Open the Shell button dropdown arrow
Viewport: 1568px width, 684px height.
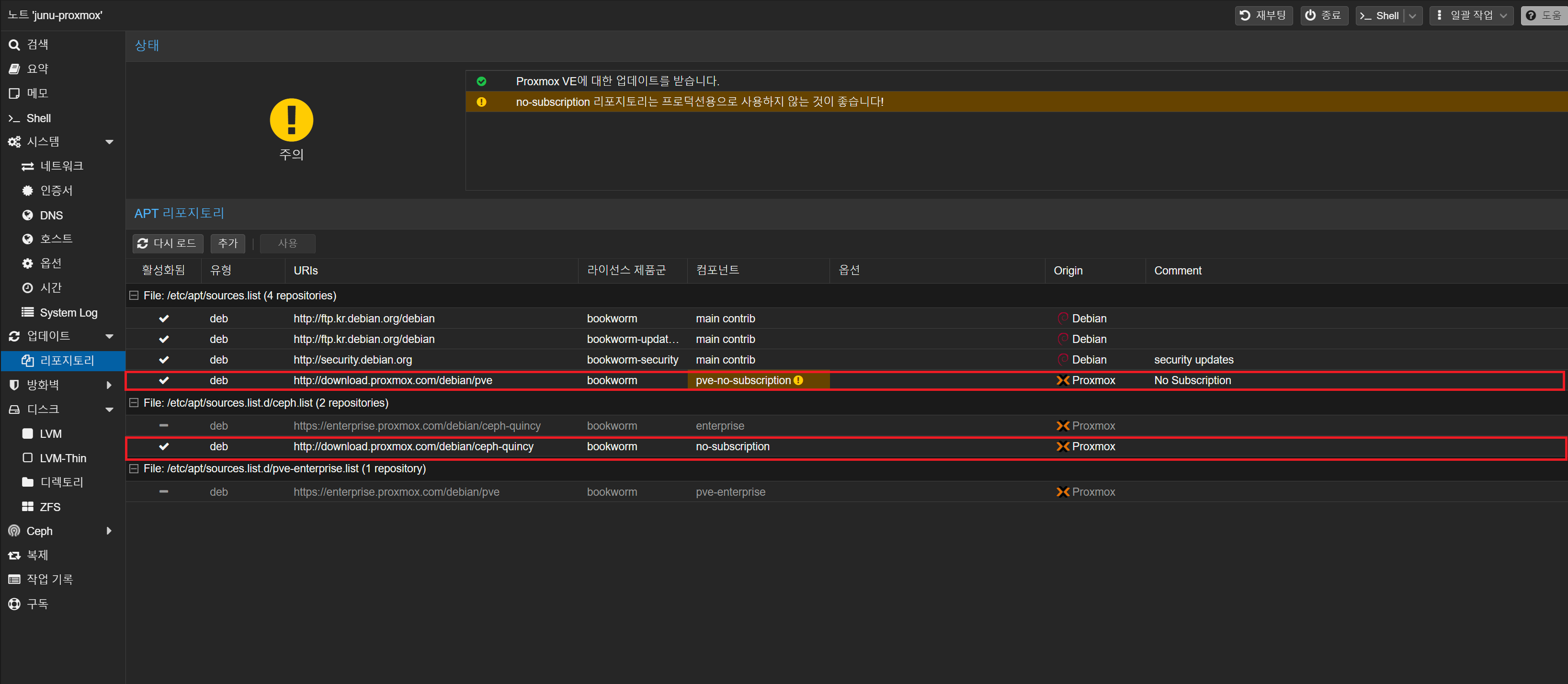(1412, 16)
